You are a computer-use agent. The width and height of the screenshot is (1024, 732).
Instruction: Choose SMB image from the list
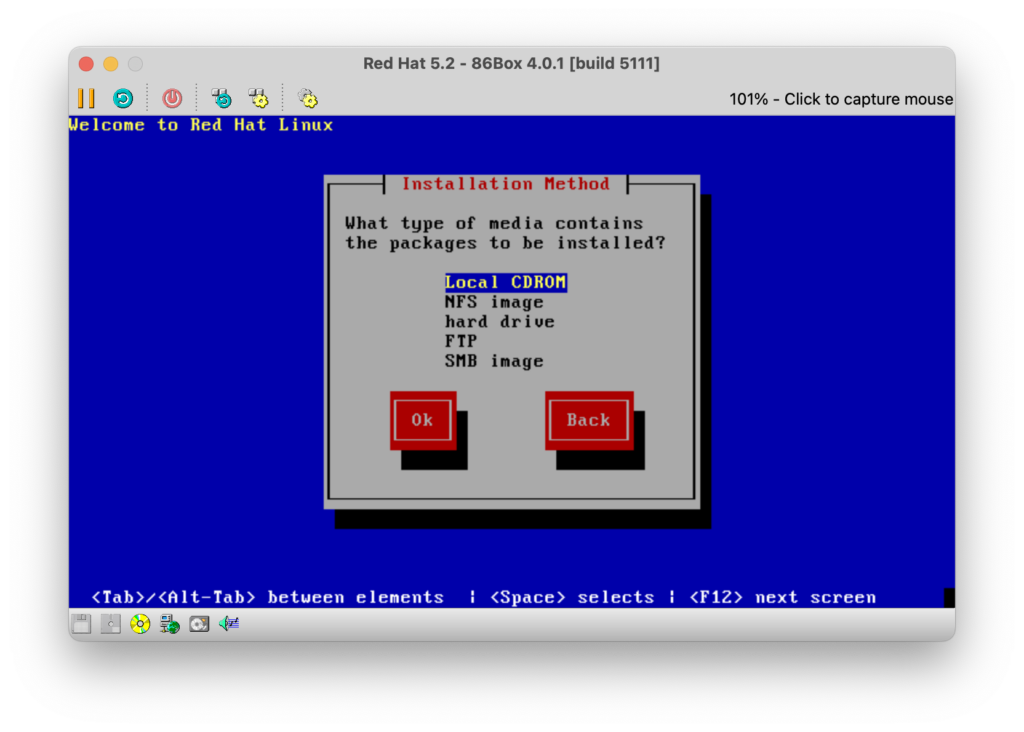coord(494,360)
